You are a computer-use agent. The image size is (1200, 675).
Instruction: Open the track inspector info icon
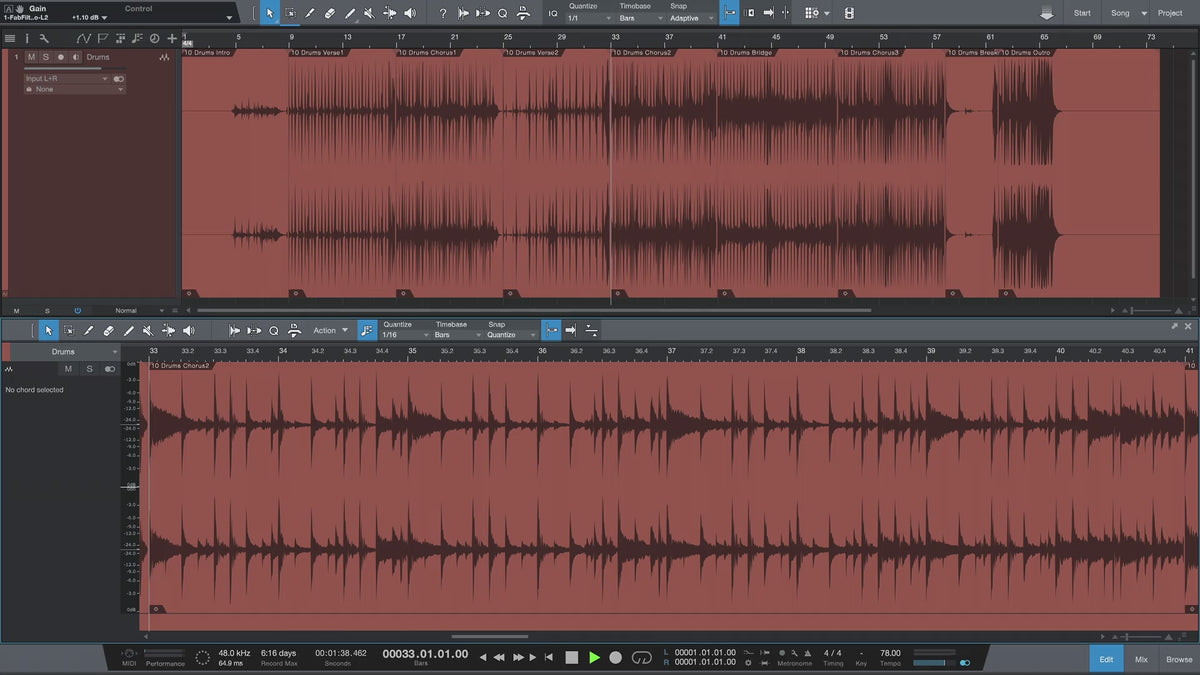point(27,38)
